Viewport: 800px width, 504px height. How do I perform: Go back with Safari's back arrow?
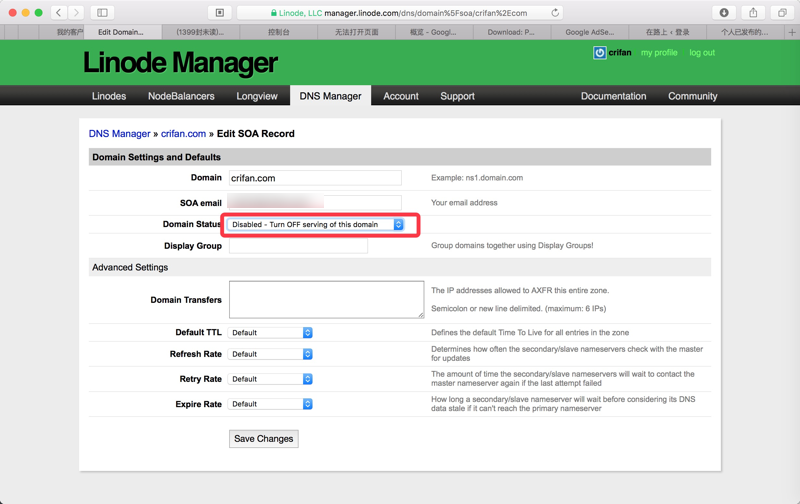point(59,12)
